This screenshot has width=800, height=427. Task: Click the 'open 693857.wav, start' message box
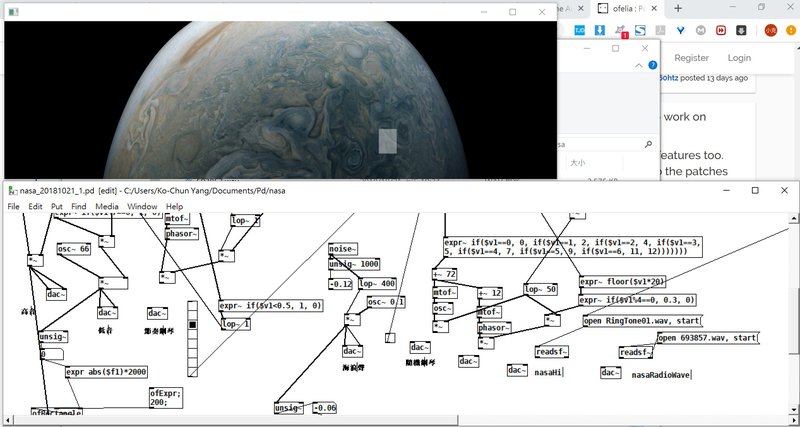(x=708, y=338)
